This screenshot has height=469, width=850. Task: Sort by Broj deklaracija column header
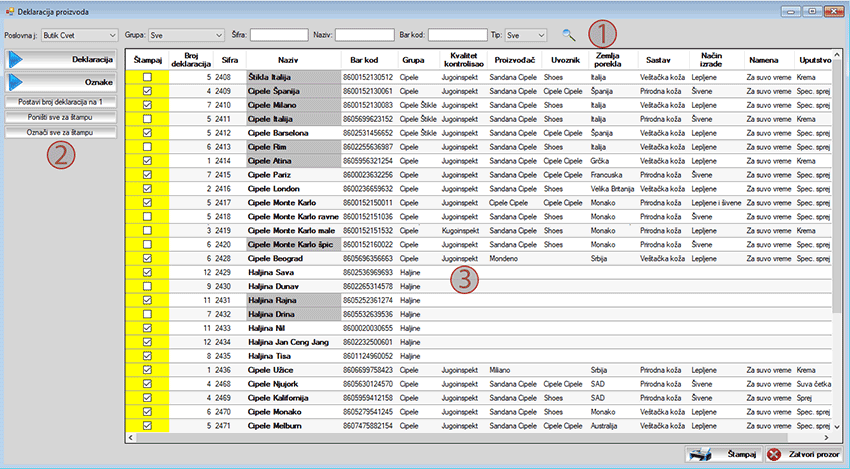[191, 60]
